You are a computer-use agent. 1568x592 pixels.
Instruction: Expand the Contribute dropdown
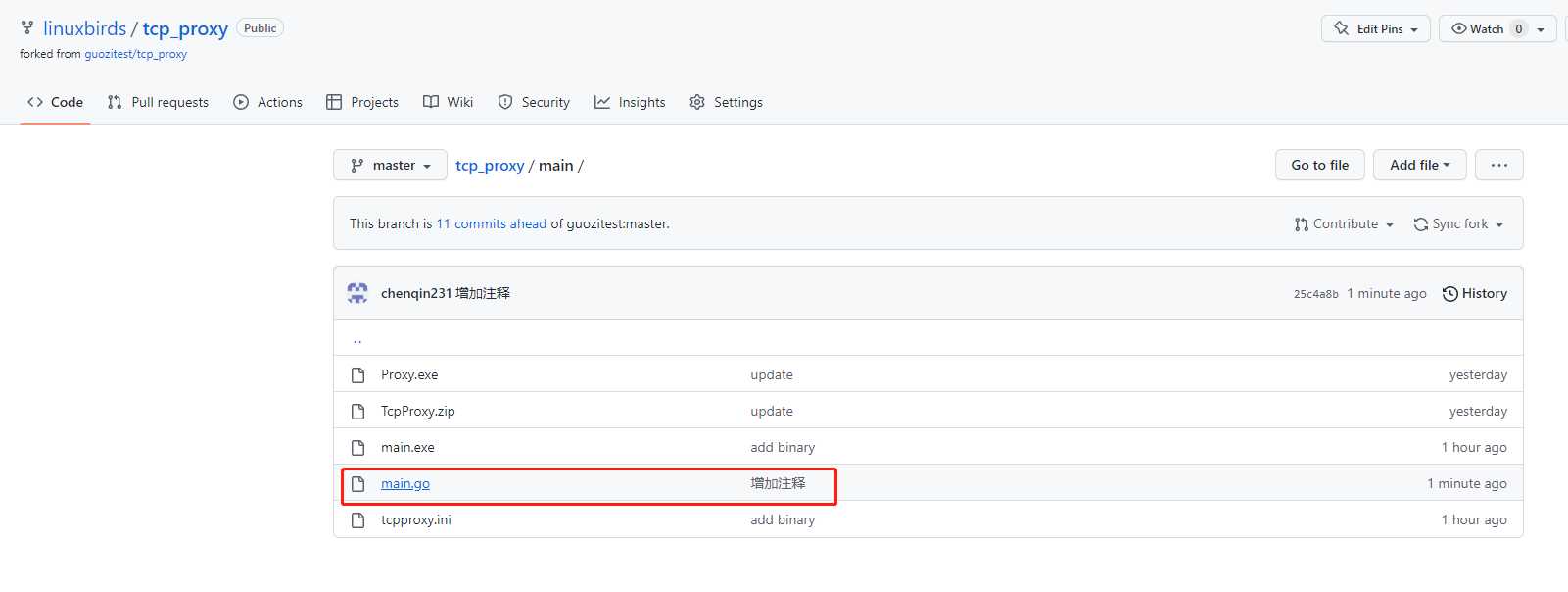point(1344,223)
